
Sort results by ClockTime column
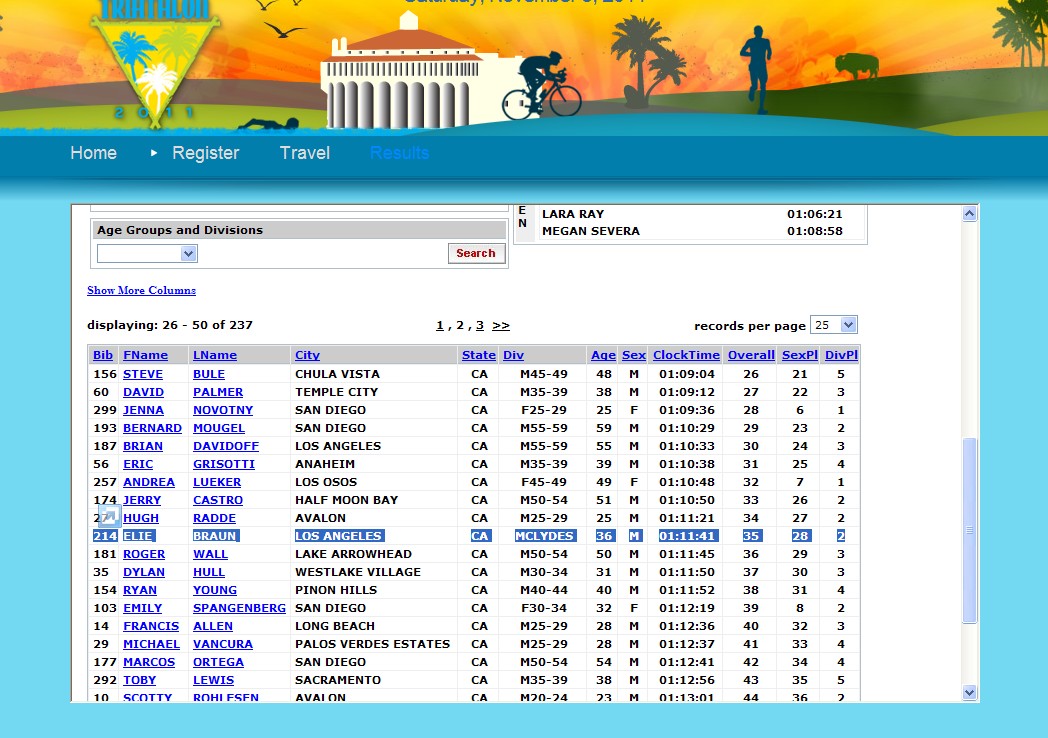[x=685, y=355]
